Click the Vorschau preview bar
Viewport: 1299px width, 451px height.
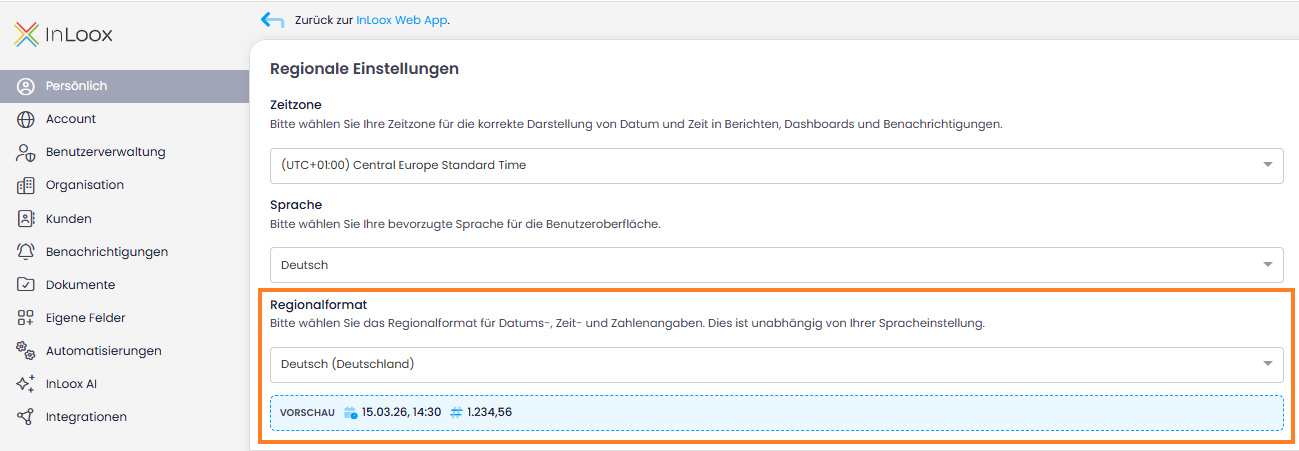tap(777, 412)
